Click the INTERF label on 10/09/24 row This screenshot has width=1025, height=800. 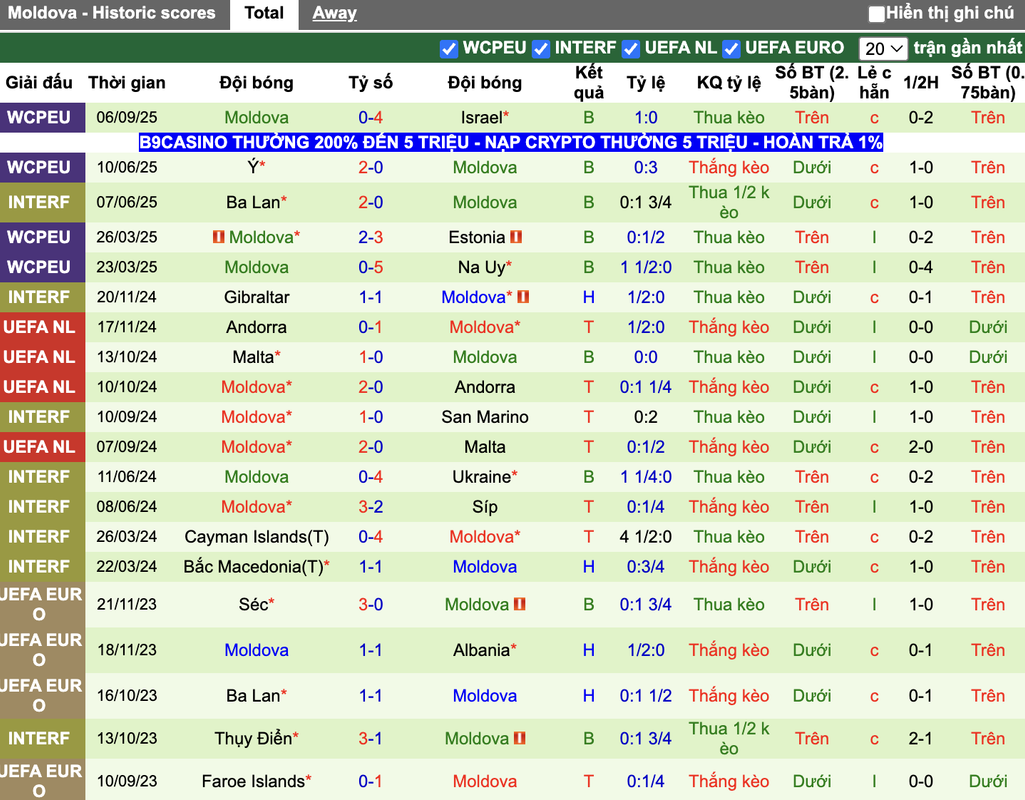(39, 417)
